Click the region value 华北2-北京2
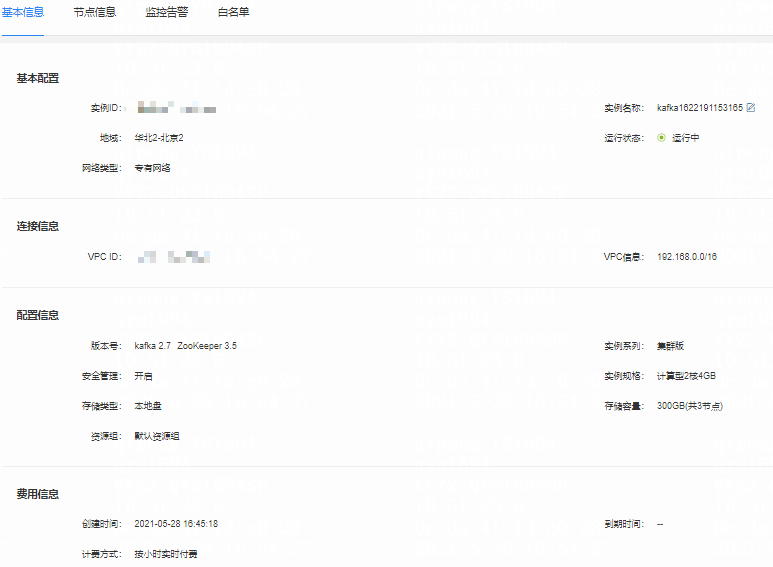The width and height of the screenshot is (773, 567). (159, 138)
